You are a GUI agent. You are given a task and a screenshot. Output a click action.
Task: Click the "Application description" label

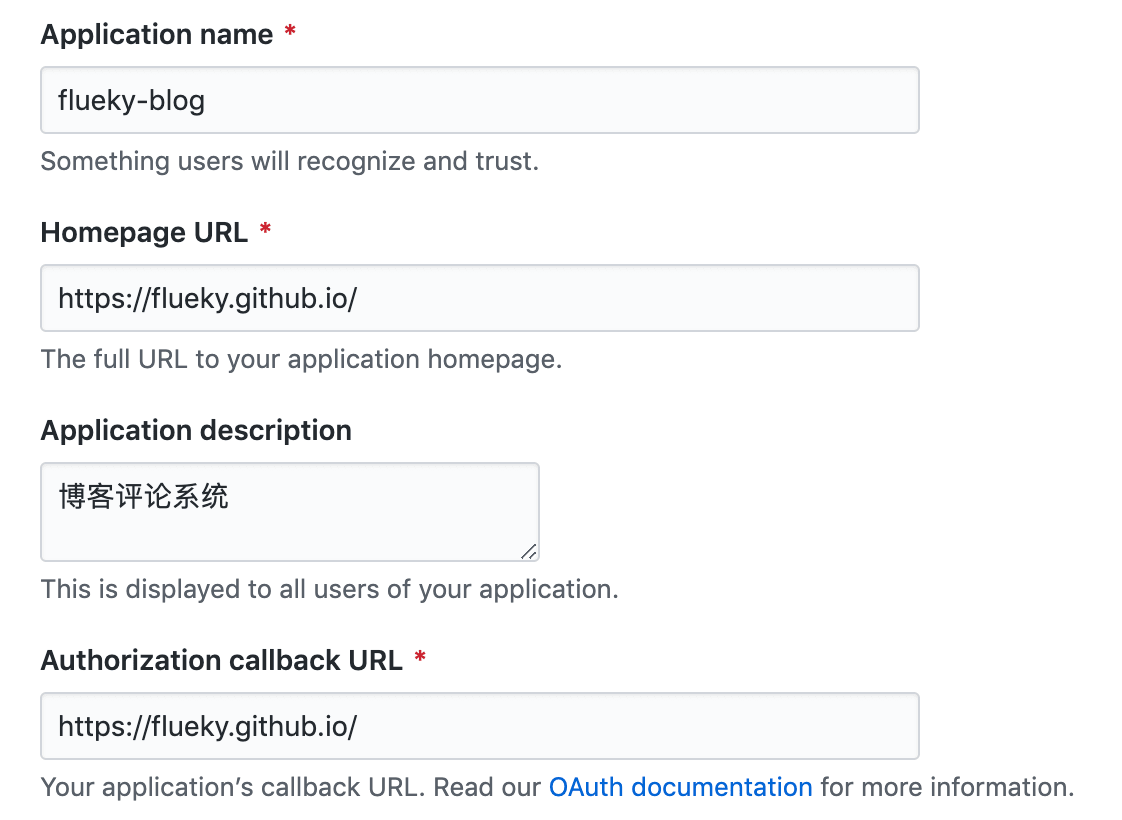pos(196,430)
